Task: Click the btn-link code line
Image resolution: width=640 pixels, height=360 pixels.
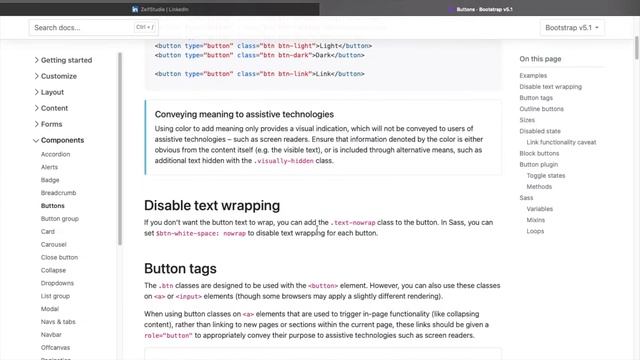Action: [260, 74]
